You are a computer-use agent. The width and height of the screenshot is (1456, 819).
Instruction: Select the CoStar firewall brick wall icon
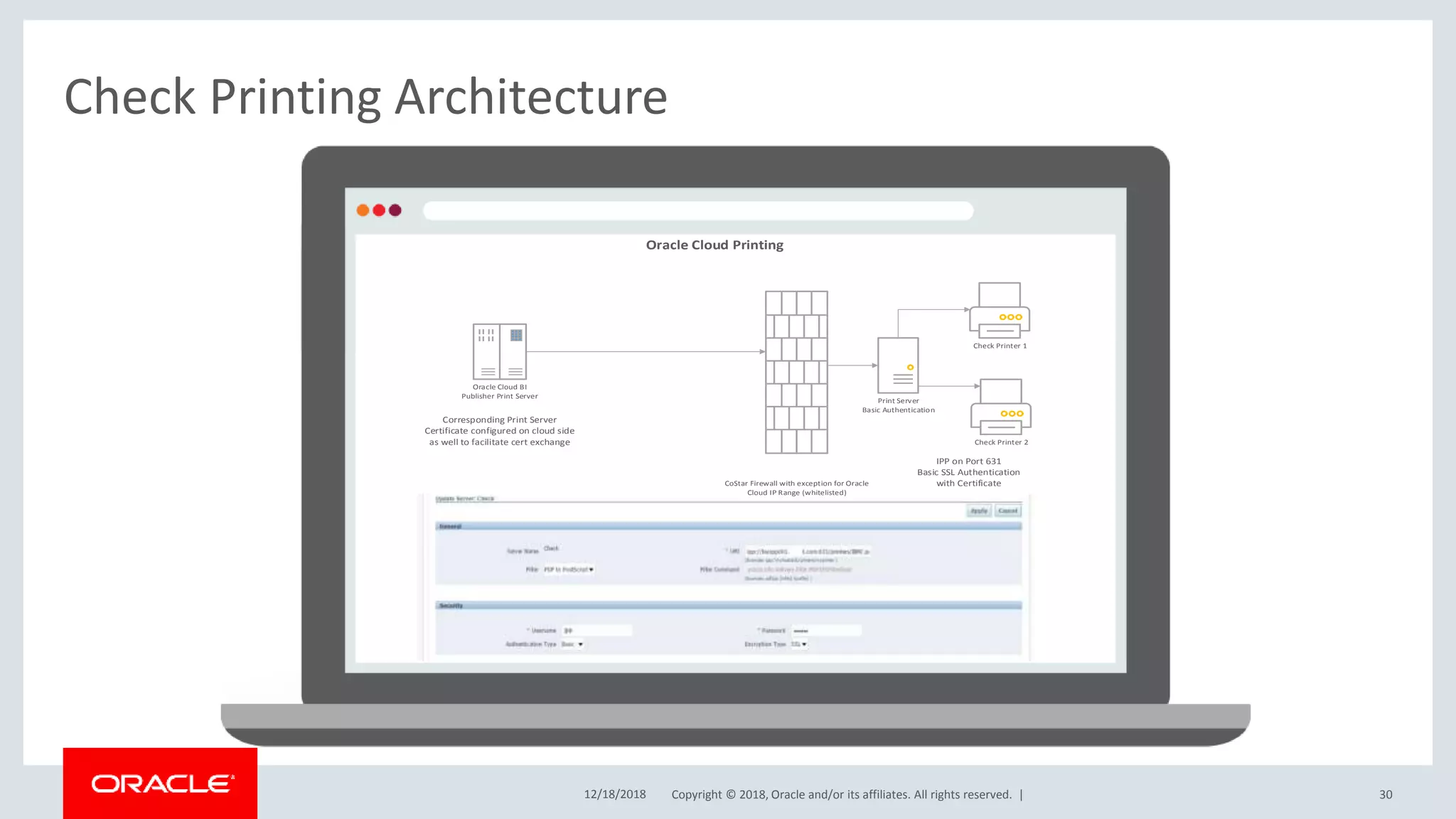point(796,372)
